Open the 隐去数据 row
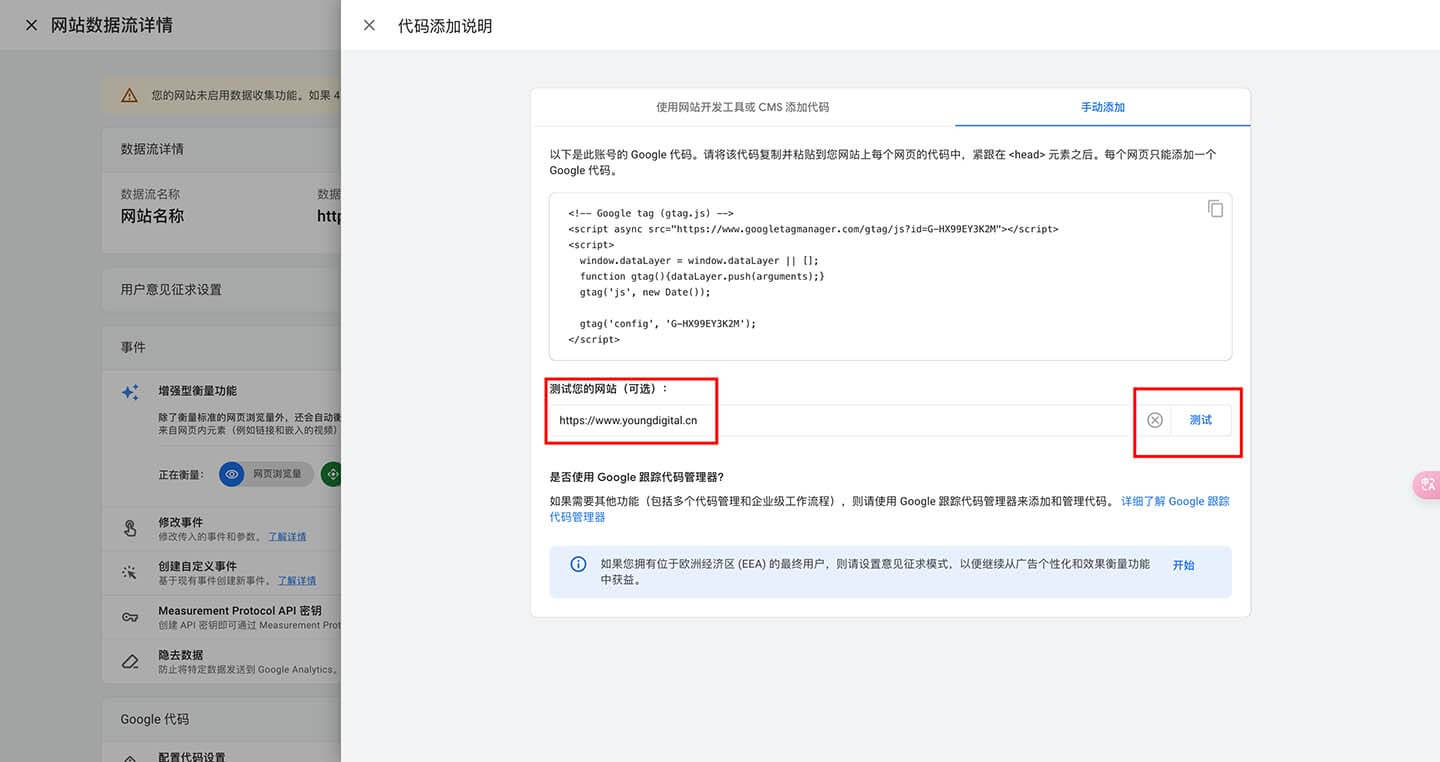 (x=221, y=661)
